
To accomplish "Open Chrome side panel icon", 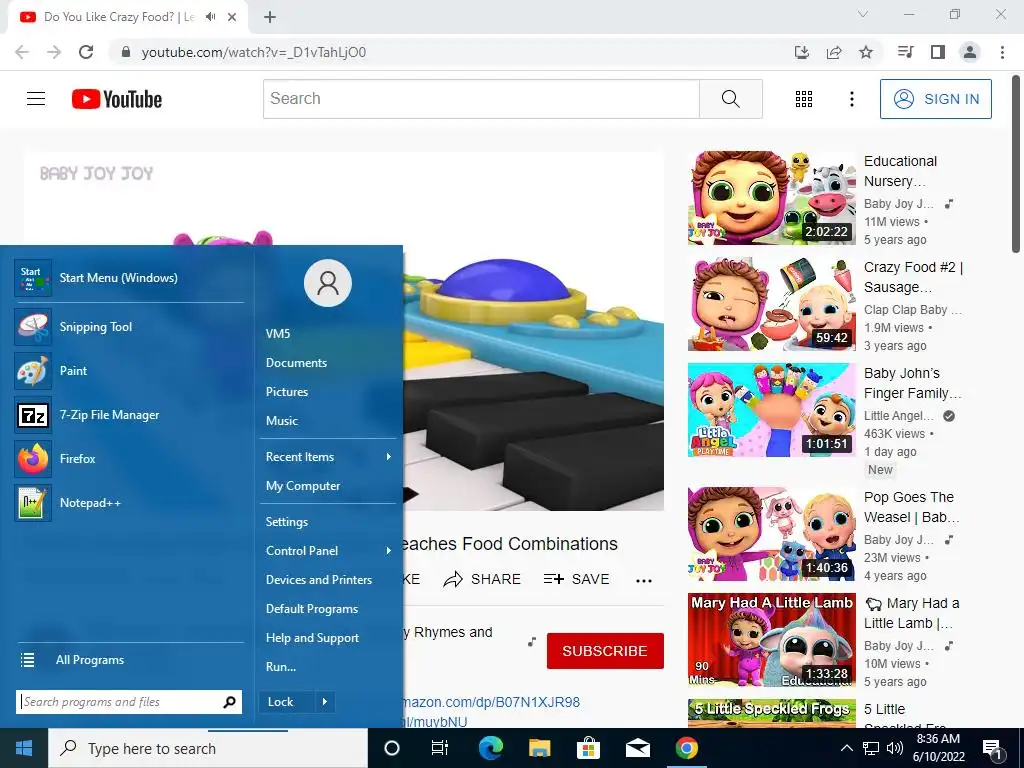I will (x=938, y=52).
